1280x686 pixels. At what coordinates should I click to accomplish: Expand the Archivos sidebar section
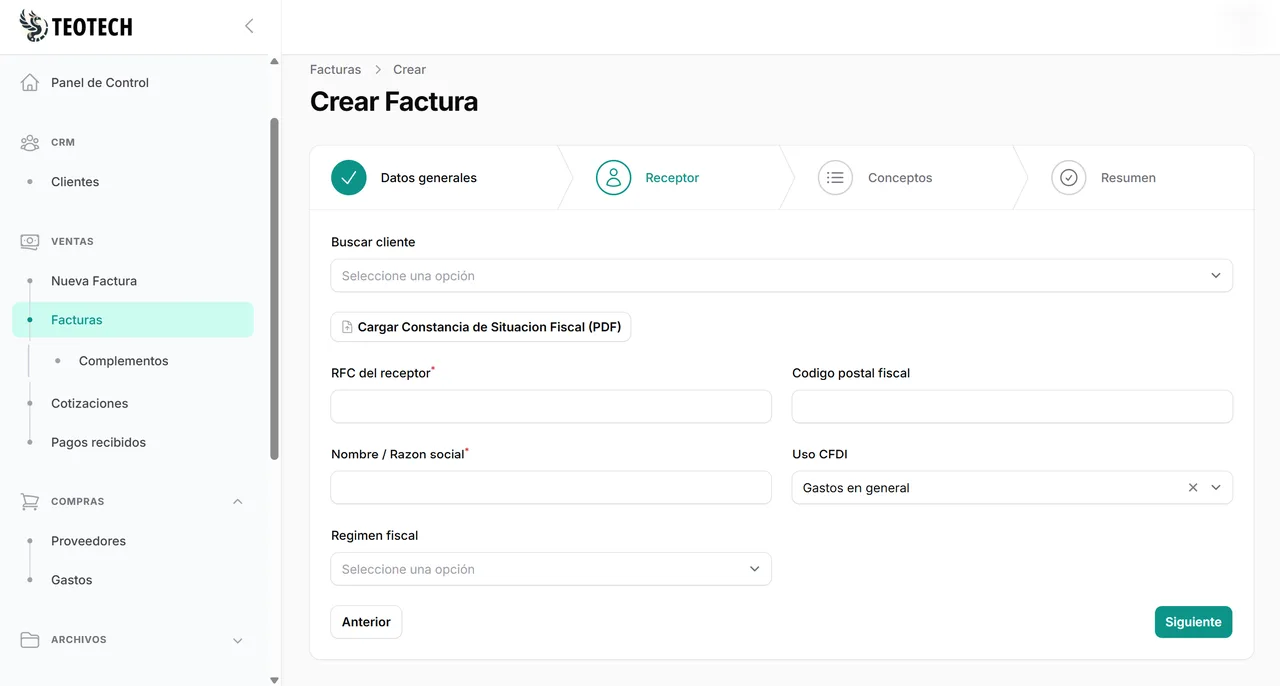click(237, 640)
